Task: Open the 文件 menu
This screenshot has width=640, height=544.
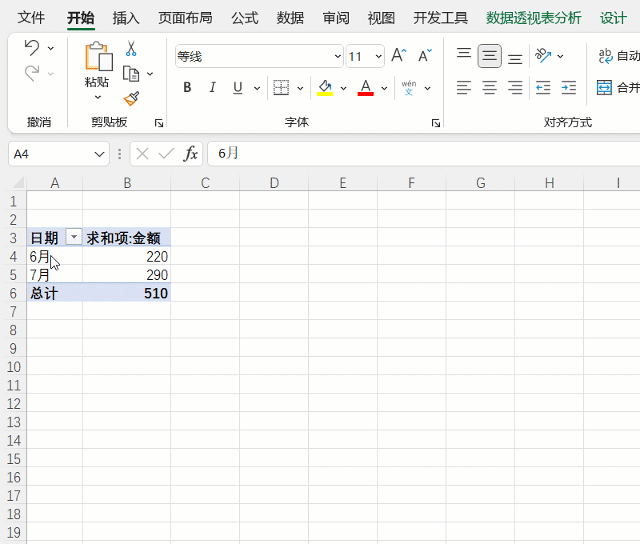Action: click(x=32, y=18)
